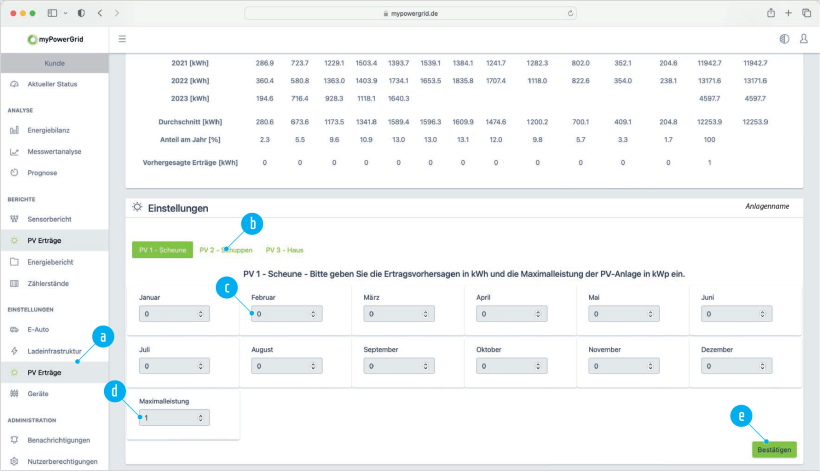Screen dimensions: 820x471
Task: Reload the page via the address bar icon
Action: 570,14
